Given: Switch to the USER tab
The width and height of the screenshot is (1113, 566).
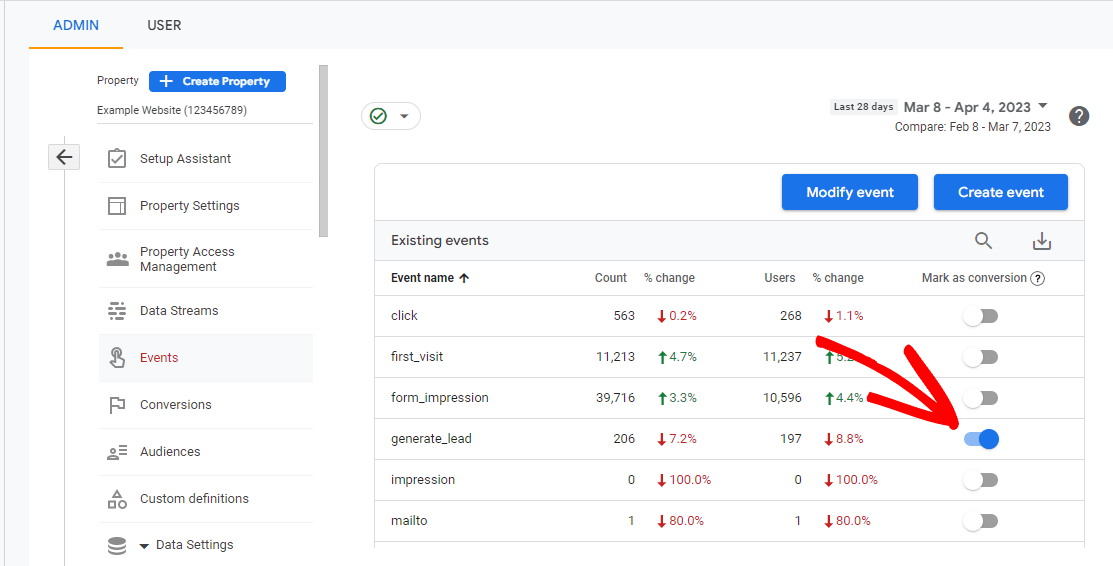Looking at the screenshot, I should [x=164, y=25].
